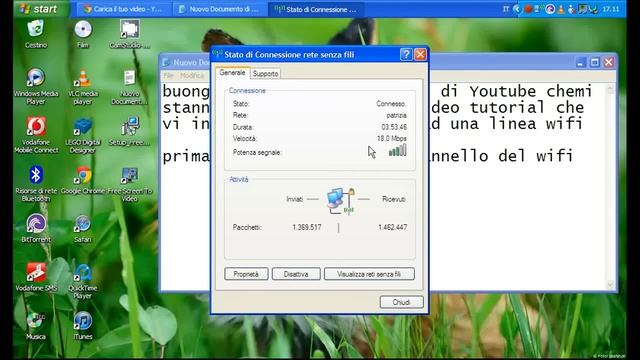Click the 'Connesso' status value

pyautogui.click(x=391, y=104)
